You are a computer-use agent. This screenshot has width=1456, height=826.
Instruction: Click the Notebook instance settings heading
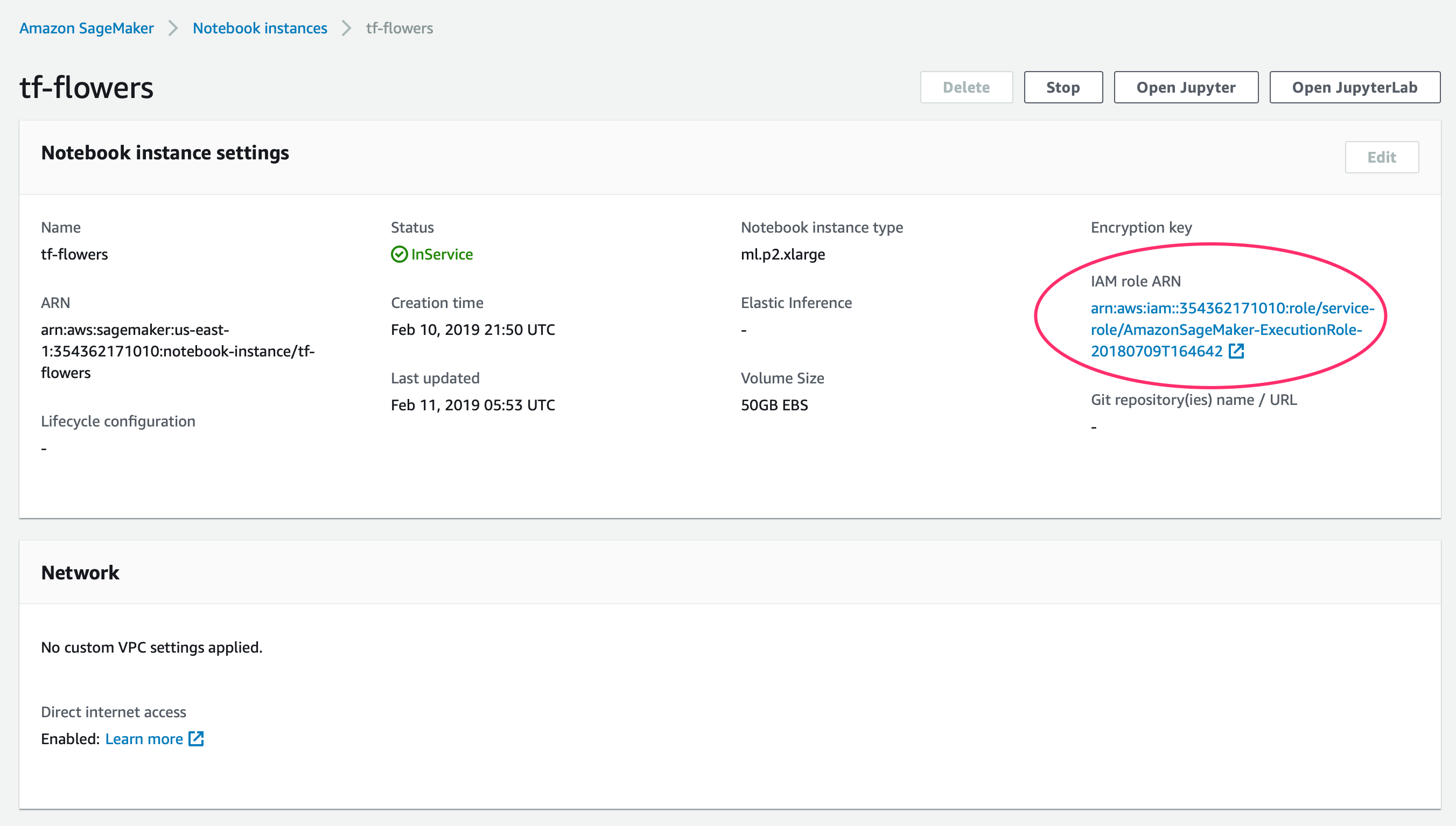click(165, 152)
